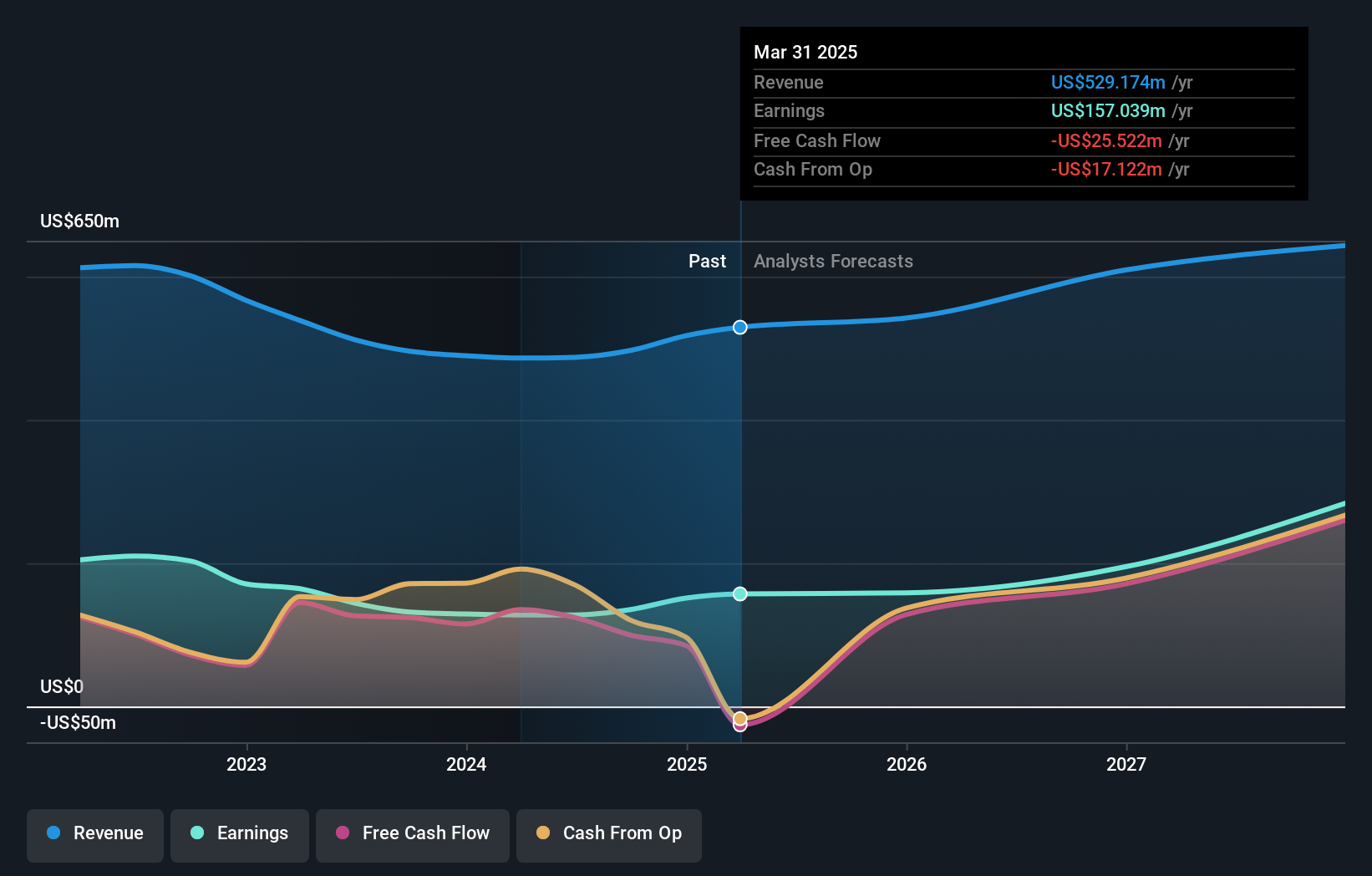The width and height of the screenshot is (1372, 876).
Task: Click the orange Cash From Op legend dot
Action: (544, 833)
